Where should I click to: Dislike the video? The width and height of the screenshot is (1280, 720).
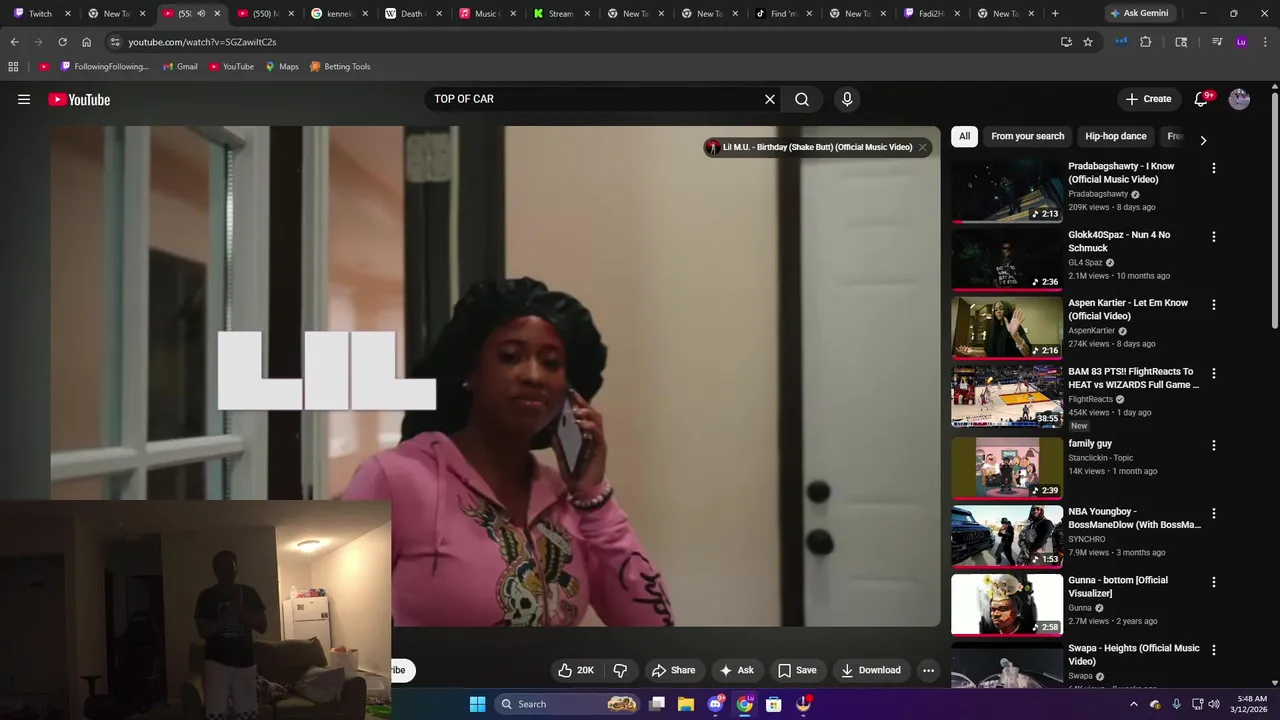[620, 670]
